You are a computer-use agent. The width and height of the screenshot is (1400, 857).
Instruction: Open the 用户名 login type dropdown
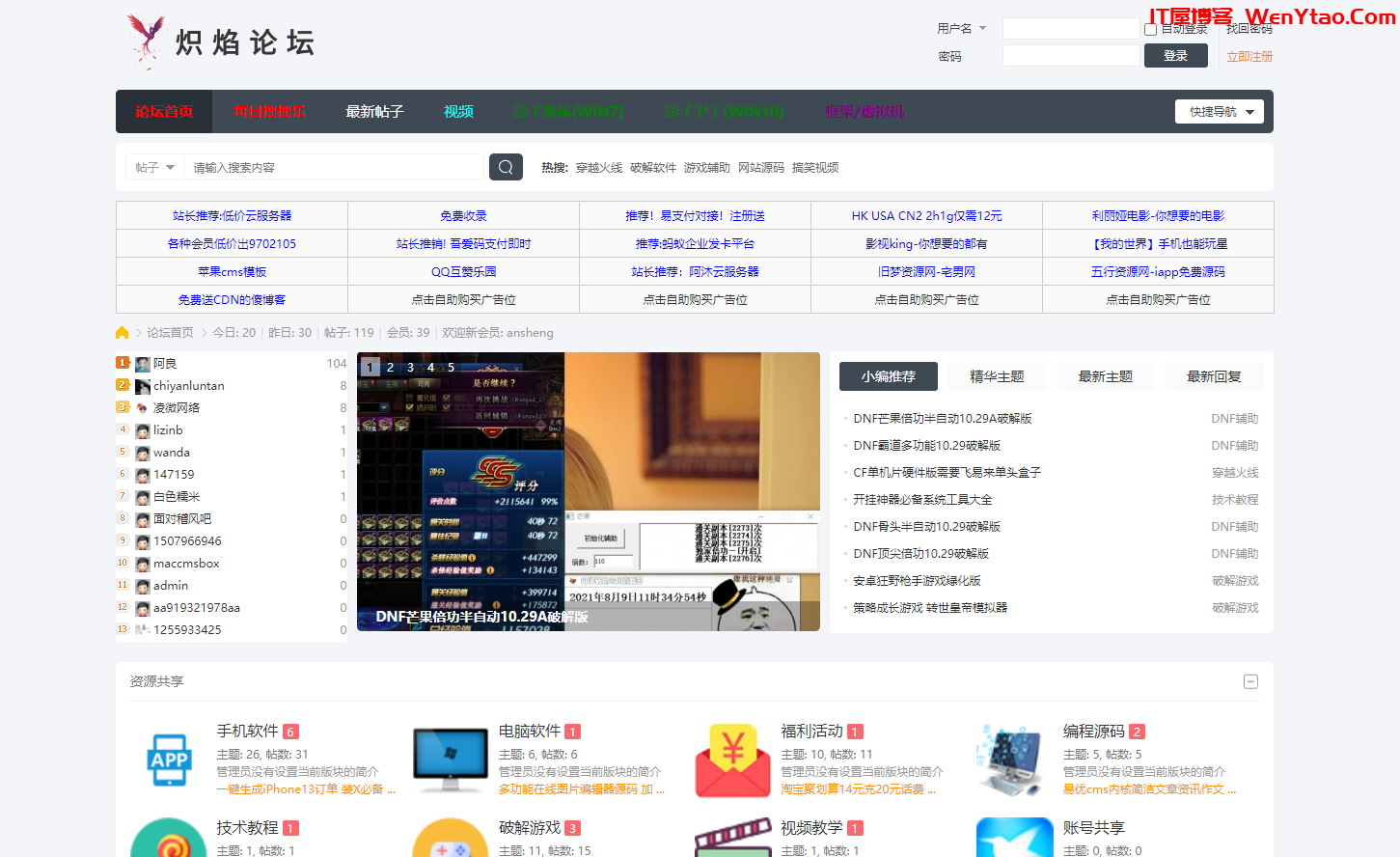962,29
